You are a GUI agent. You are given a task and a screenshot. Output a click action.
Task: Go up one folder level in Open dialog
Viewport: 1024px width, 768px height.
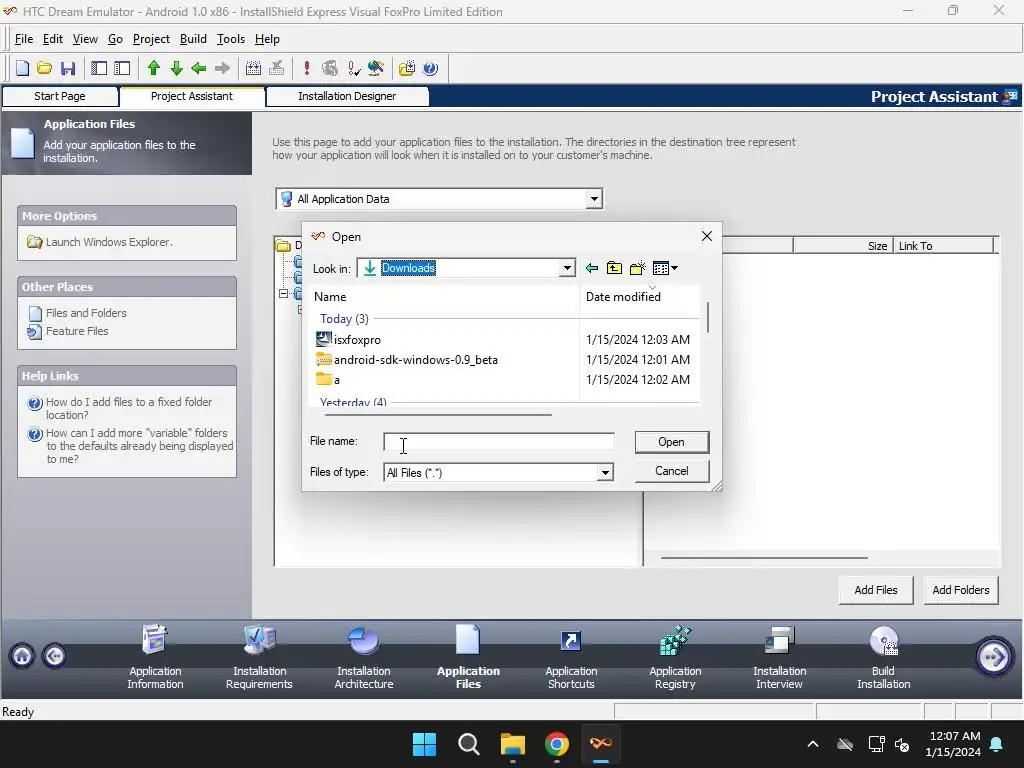click(x=614, y=268)
